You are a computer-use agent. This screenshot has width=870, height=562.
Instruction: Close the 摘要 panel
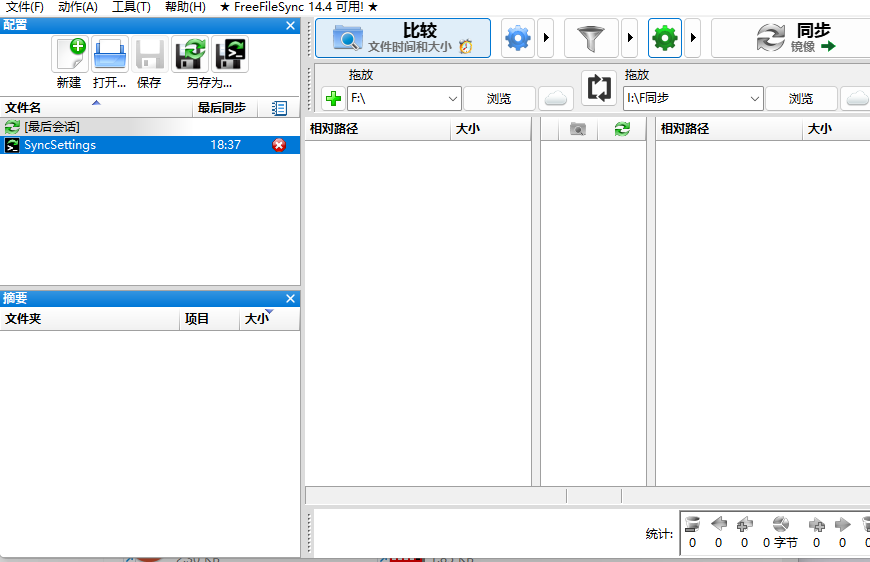290,298
